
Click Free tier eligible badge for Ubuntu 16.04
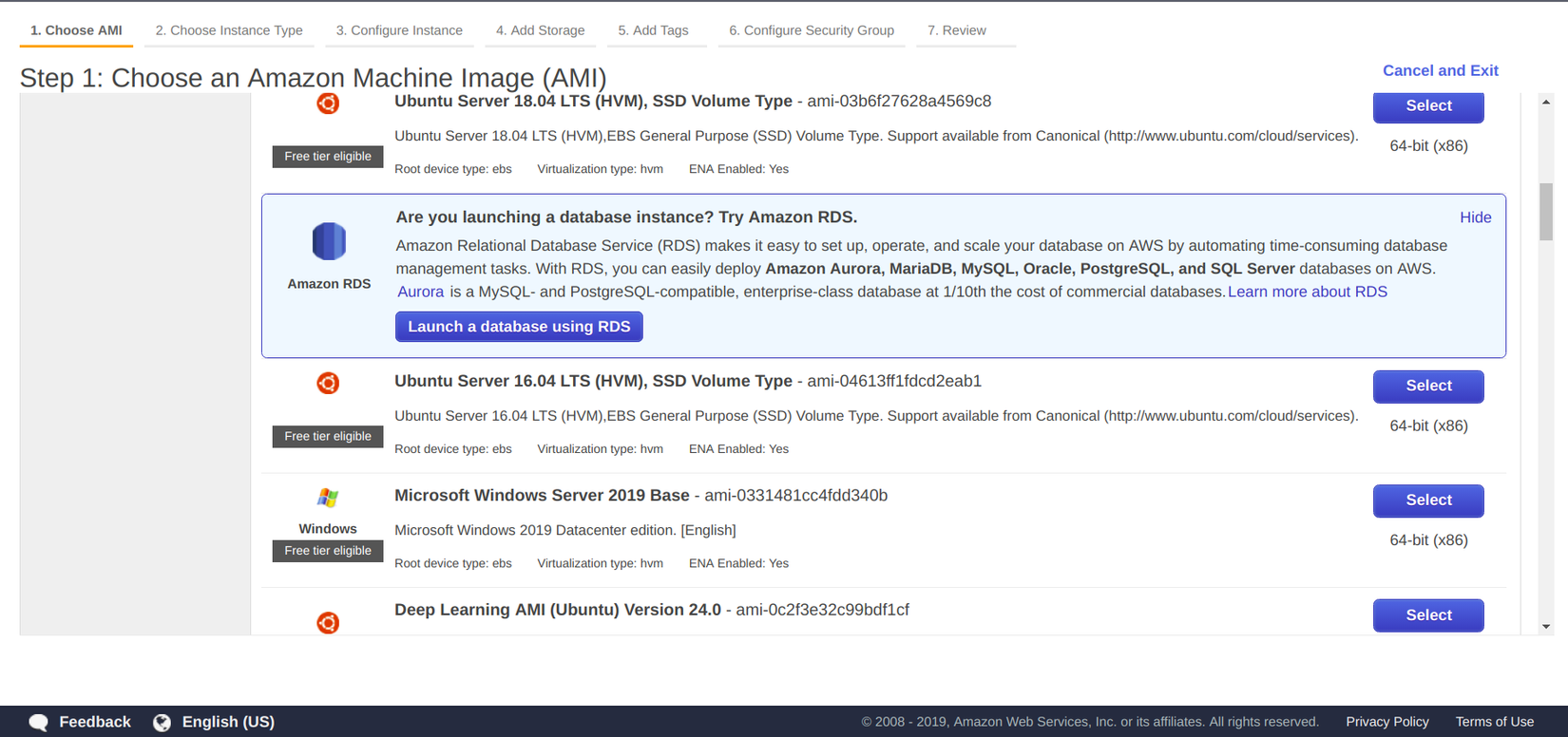328,437
